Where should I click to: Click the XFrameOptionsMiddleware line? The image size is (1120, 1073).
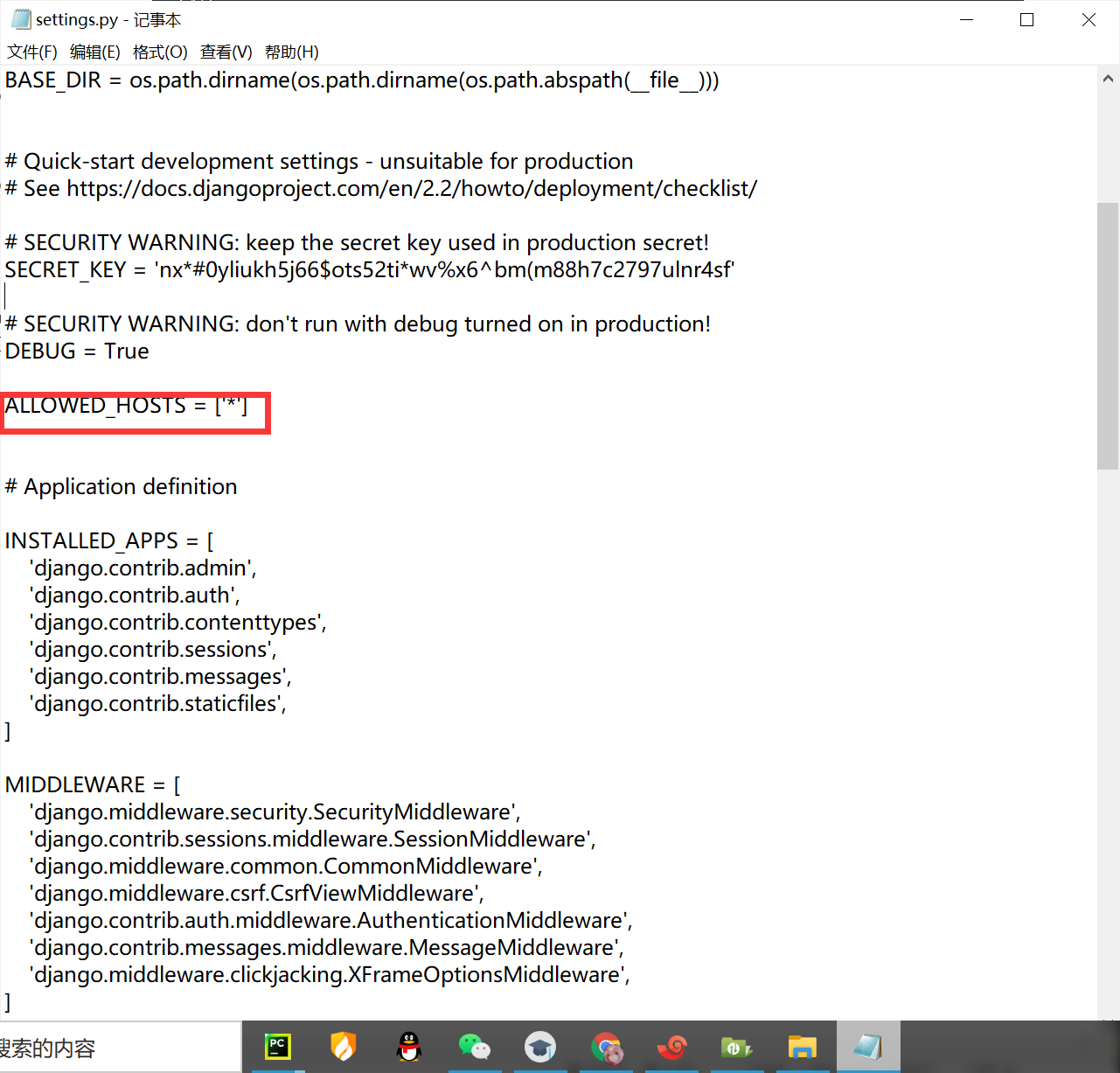[x=330, y=975]
